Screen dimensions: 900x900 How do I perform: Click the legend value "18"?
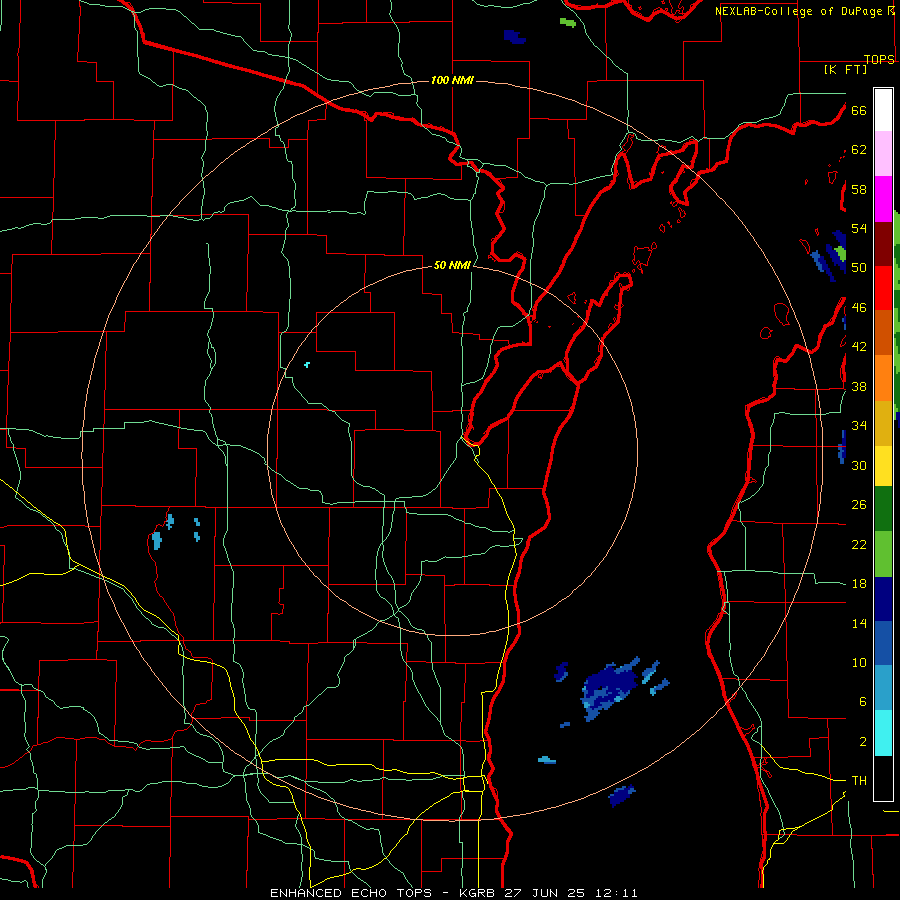click(x=859, y=584)
